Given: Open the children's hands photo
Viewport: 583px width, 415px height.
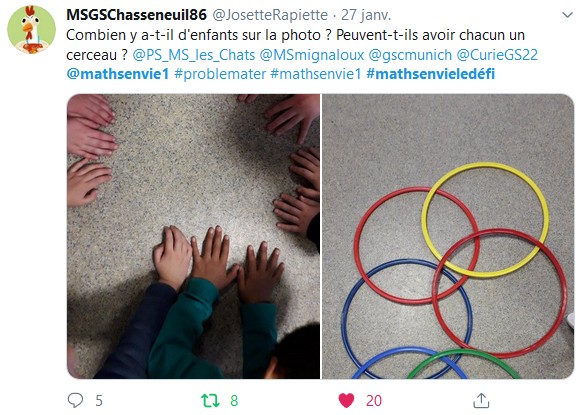Looking at the screenshot, I should point(193,237).
